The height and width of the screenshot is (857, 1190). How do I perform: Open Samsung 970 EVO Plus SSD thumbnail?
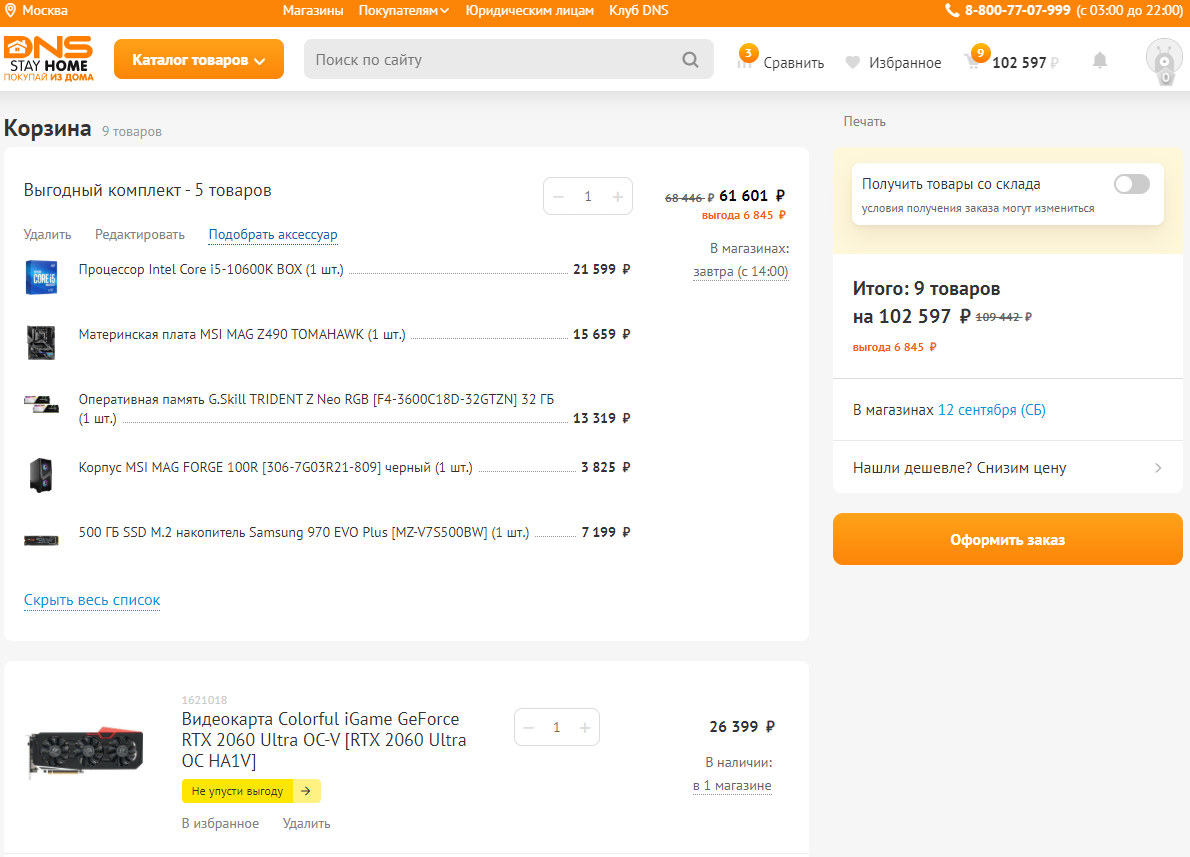(x=41, y=540)
